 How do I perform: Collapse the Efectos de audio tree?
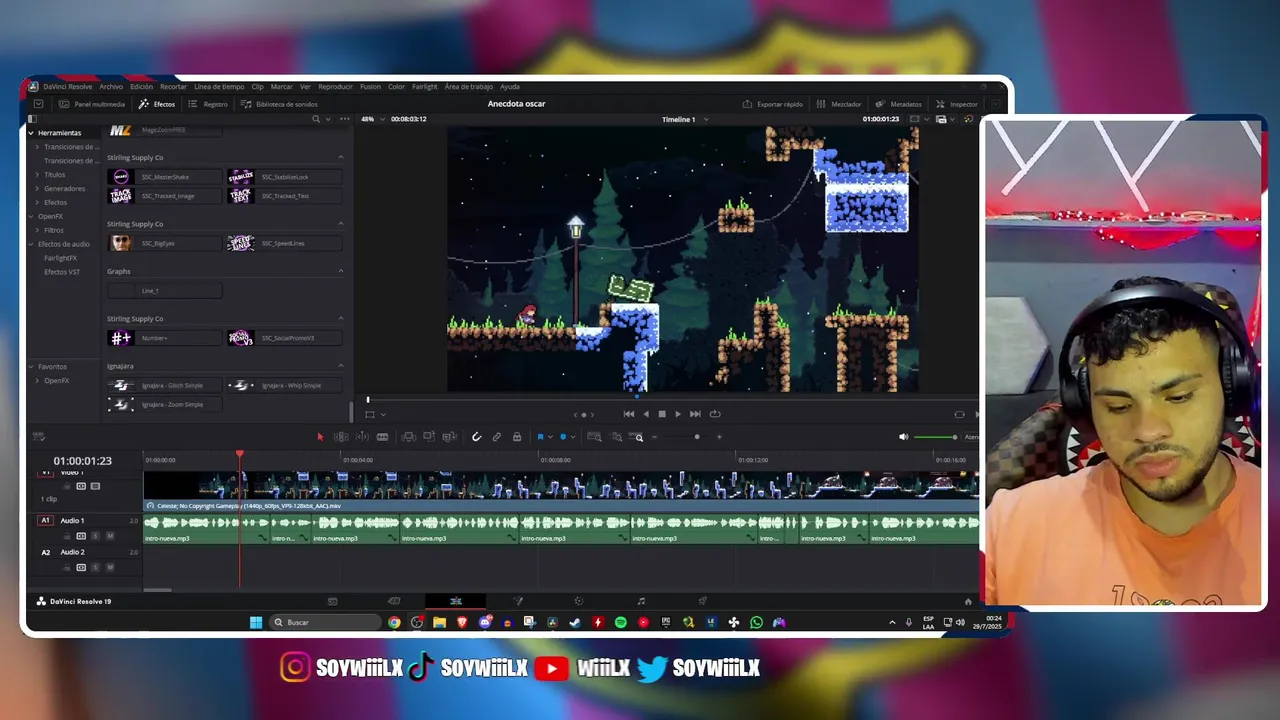(x=31, y=244)
